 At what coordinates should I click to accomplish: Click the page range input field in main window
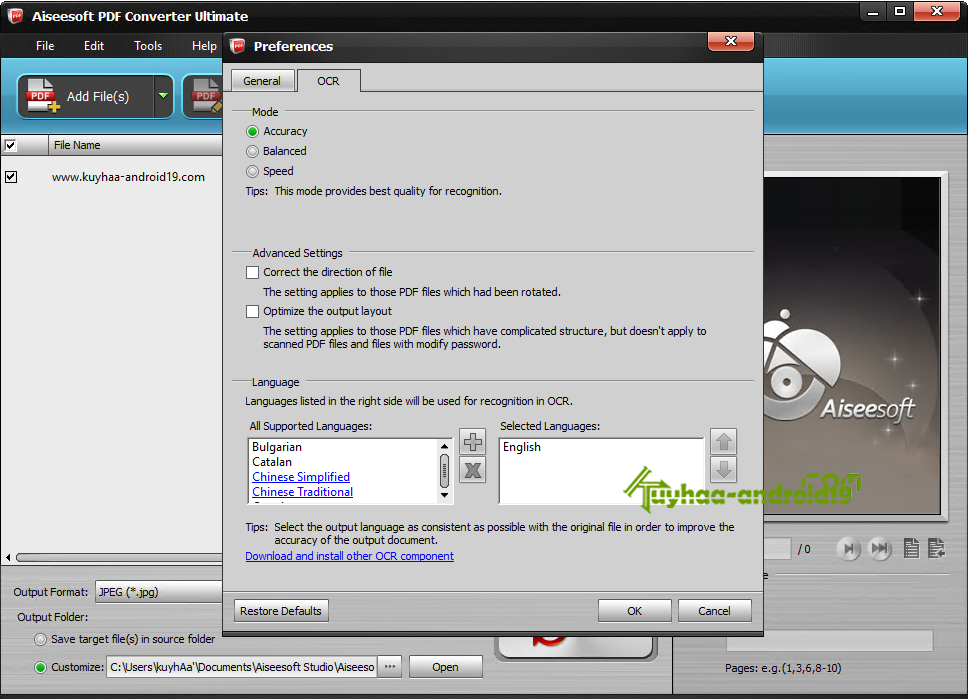[829, 640]
